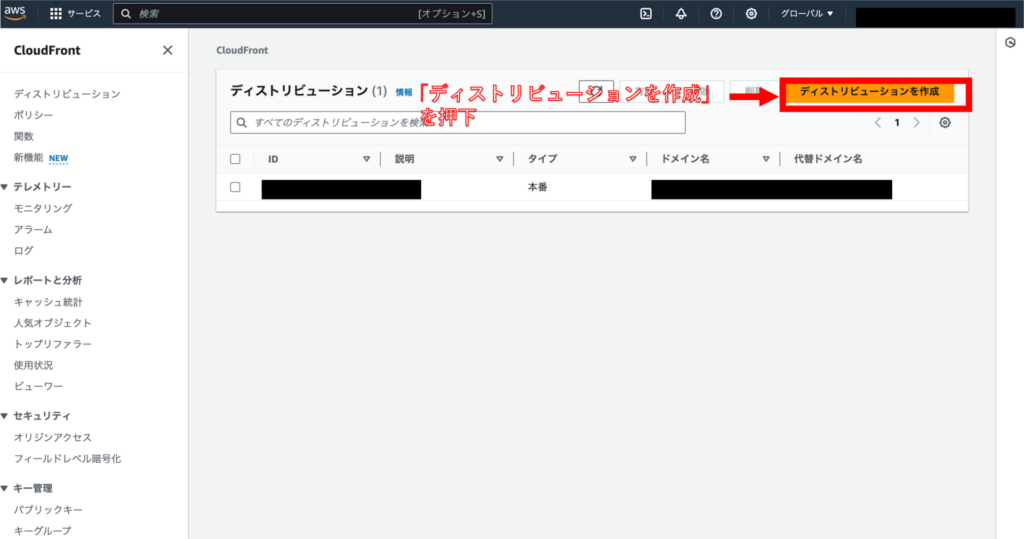
Task: Collapse the レポートと分析 section
Action: (5, 280)
